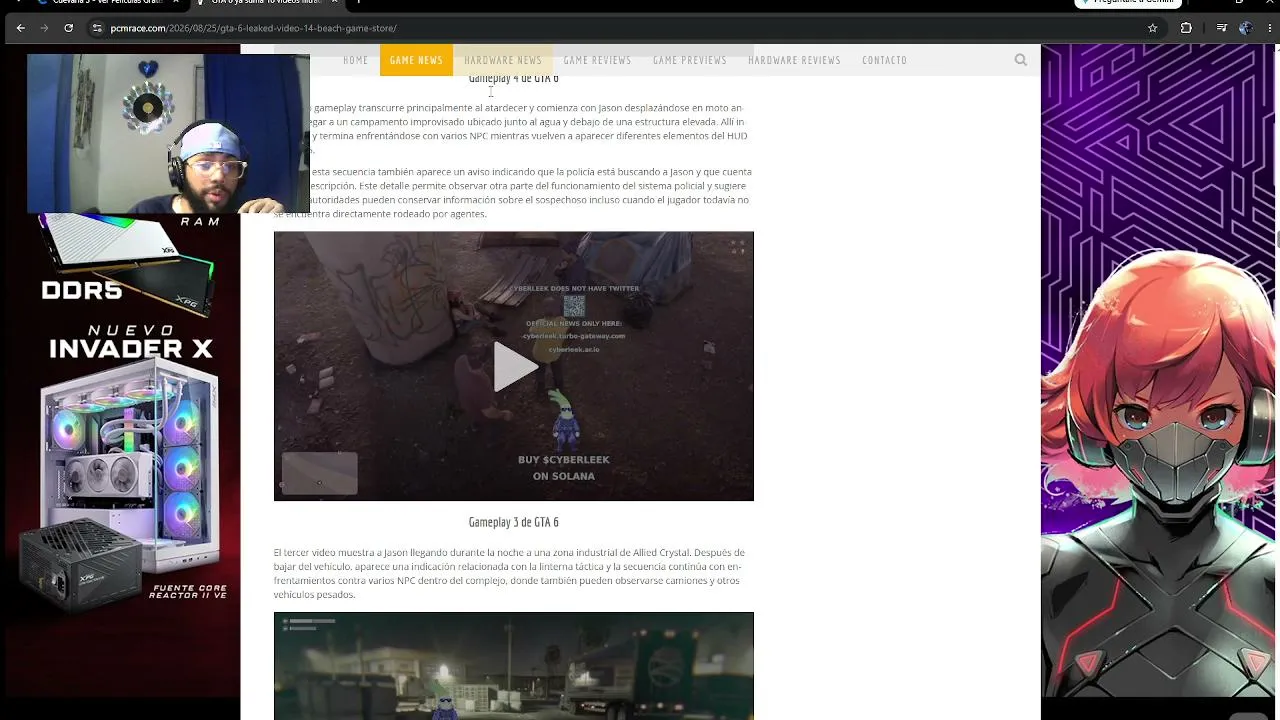This screenshot has height=720, width=1280.
Task: Click the 'Gameplay 3 de GTA 6' caption
Action: click(x=514, y=522)
